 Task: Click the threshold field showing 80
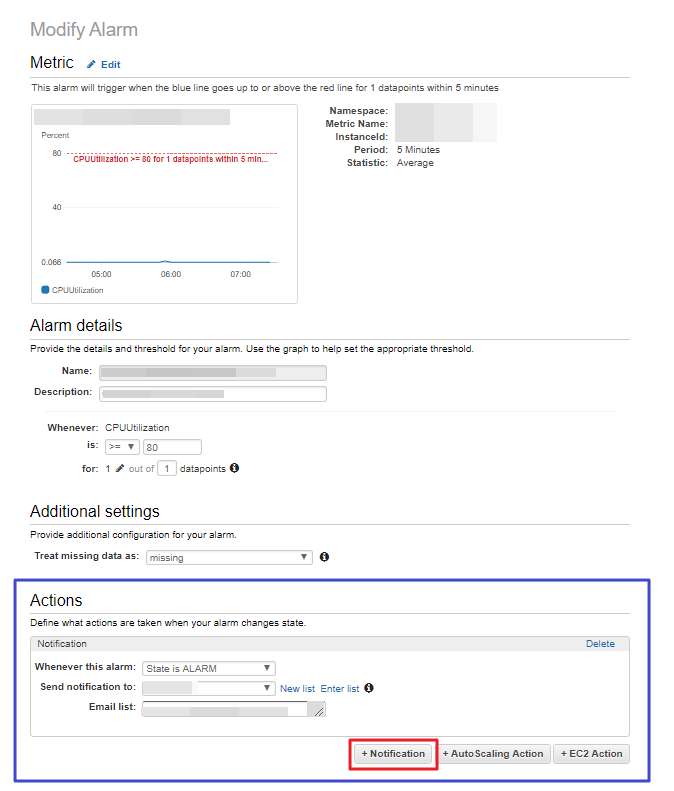pos(172,447)
